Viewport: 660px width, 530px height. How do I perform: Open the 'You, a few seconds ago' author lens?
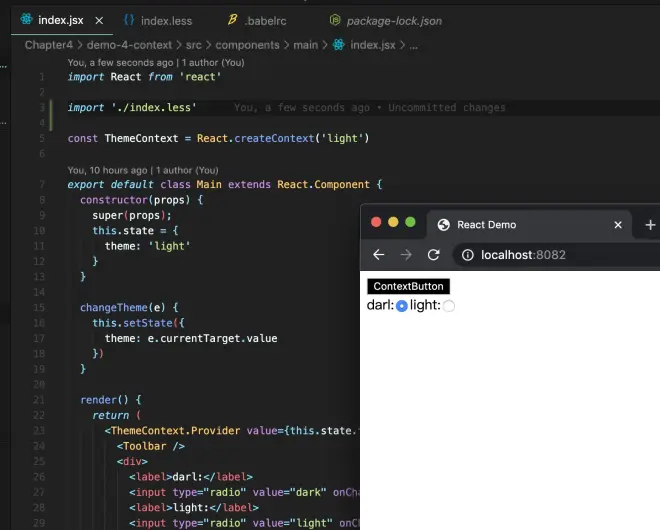156,62
